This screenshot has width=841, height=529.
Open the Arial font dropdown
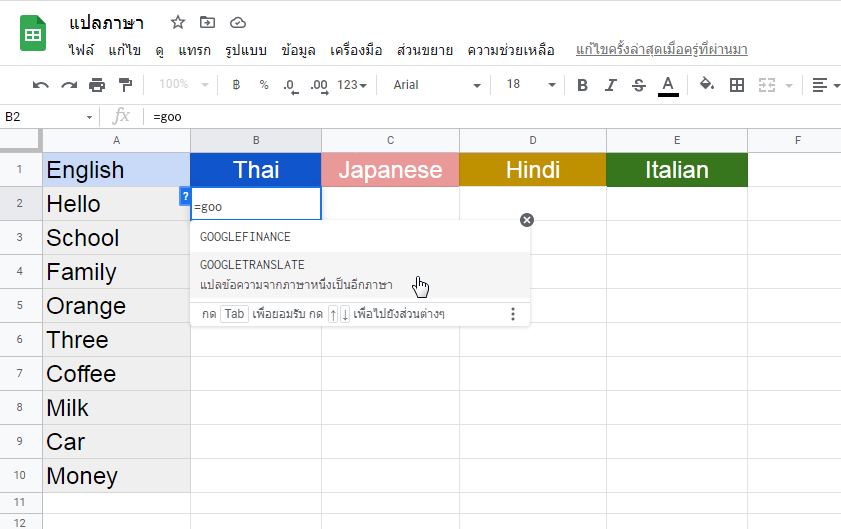pyautogui.click(x=437, y=85)
